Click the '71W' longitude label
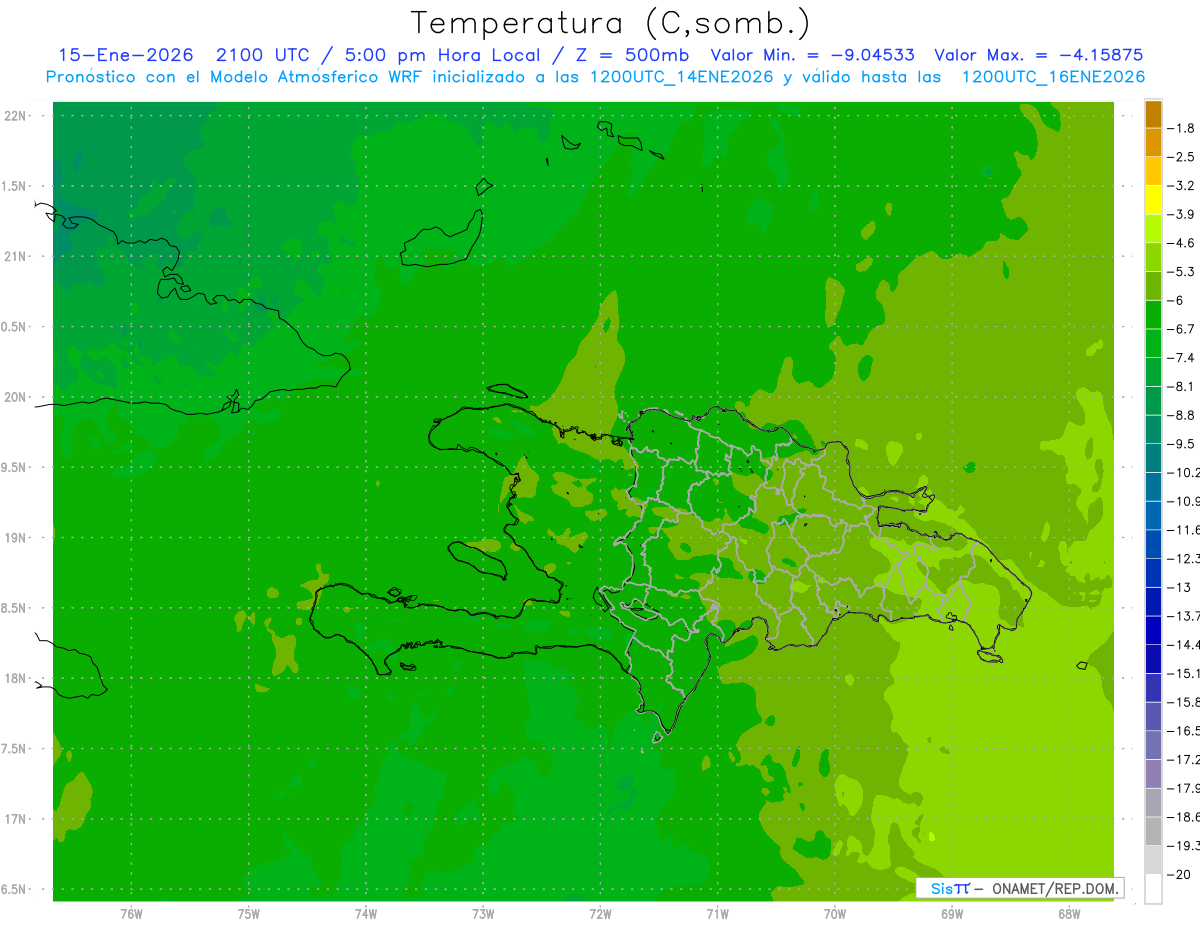Screen dimensions: 1200x927 coord(717,914)
